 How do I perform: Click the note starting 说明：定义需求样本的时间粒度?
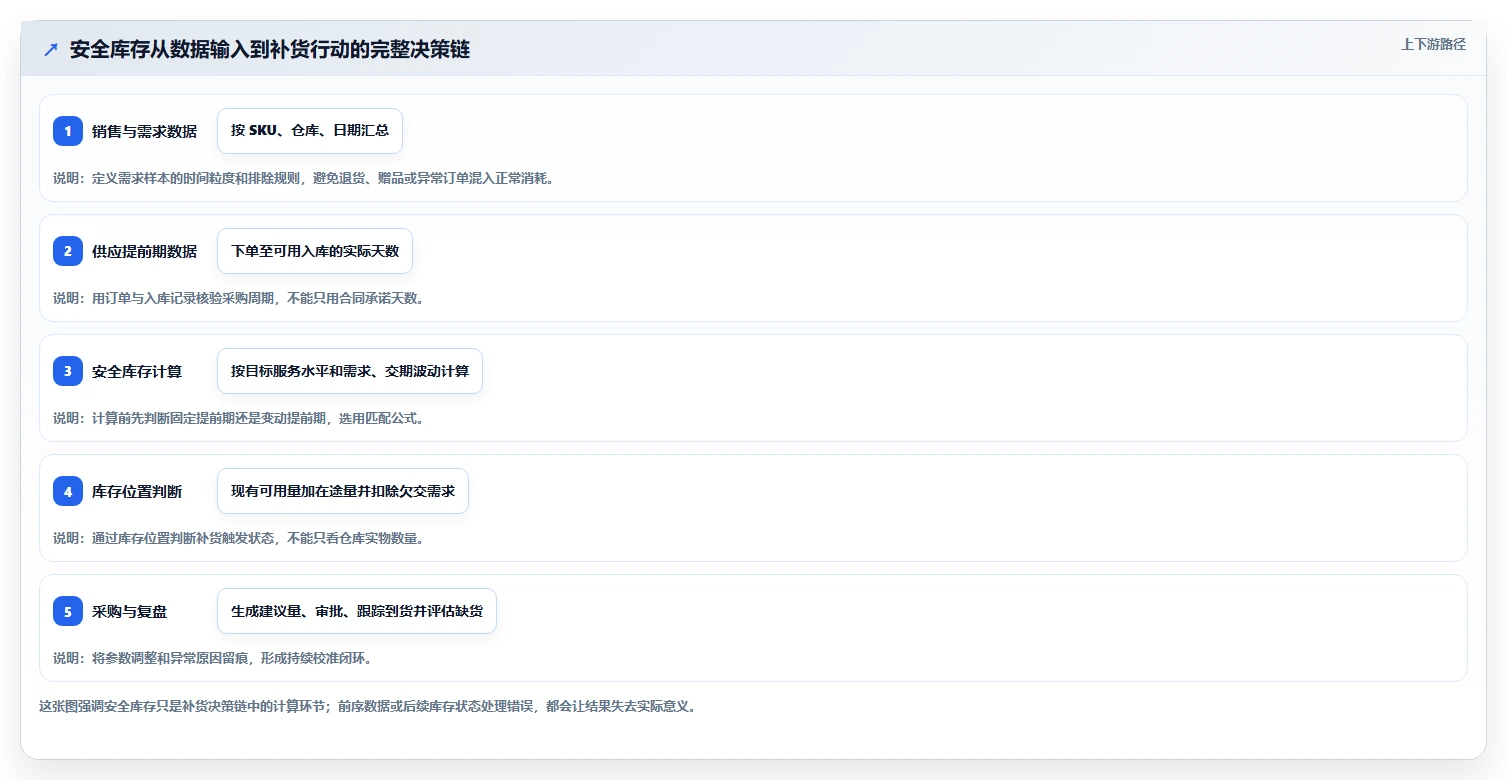(304, 178)
